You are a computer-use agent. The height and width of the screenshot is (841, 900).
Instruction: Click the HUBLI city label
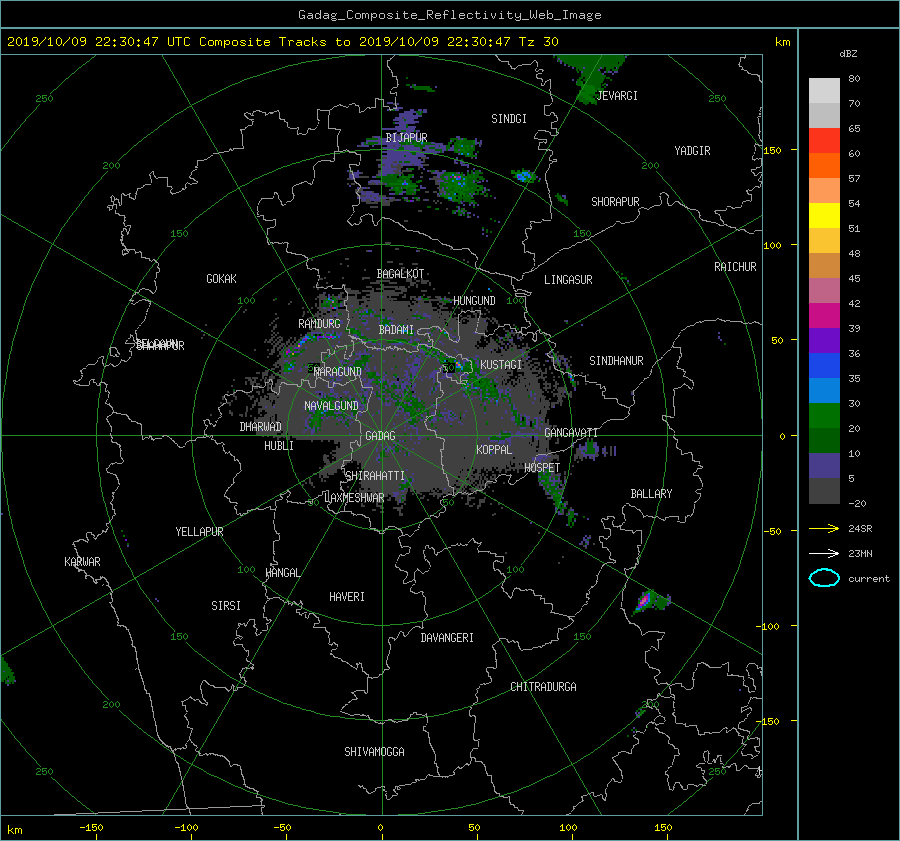coord(279,446)
